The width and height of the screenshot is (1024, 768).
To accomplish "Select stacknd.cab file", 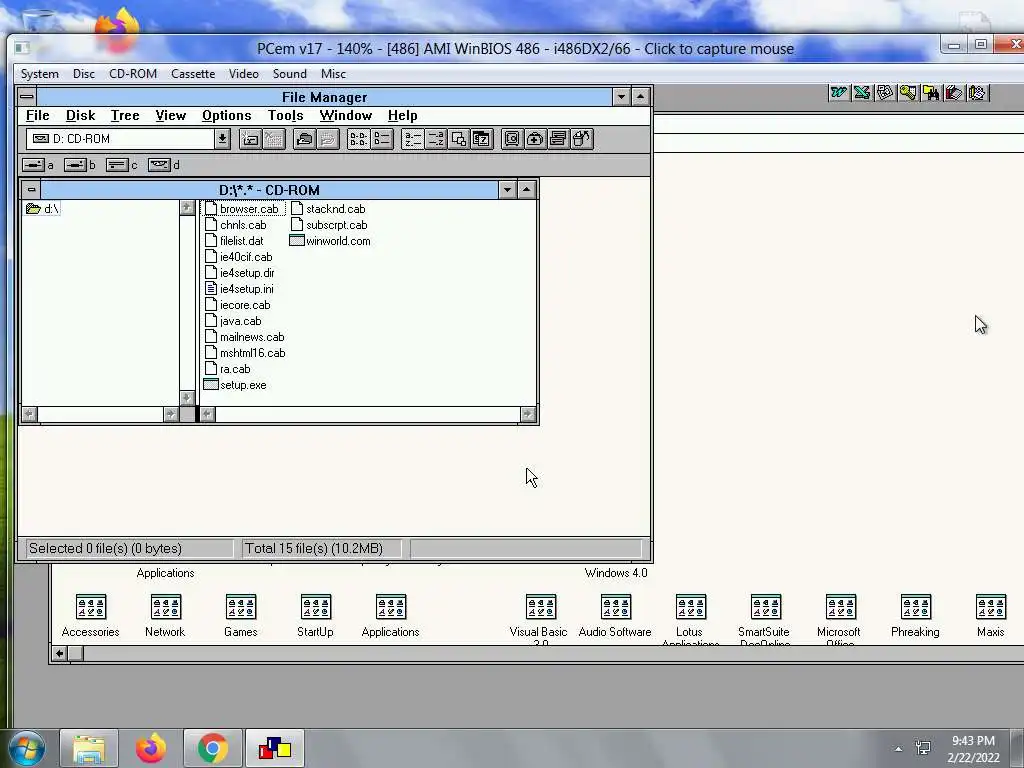I will click(328, 209).
